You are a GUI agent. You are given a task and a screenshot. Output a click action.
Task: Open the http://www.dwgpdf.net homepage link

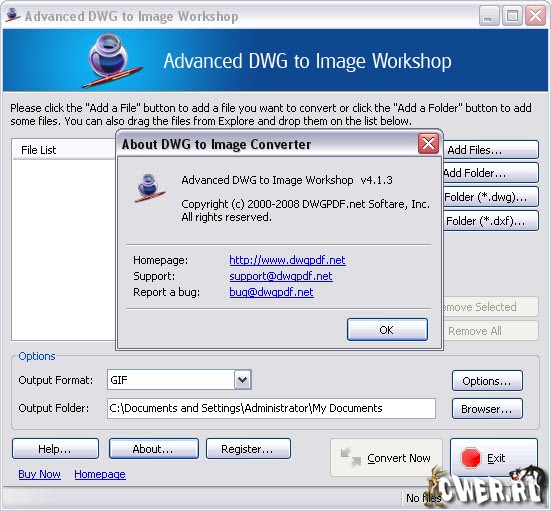[287, 260]
